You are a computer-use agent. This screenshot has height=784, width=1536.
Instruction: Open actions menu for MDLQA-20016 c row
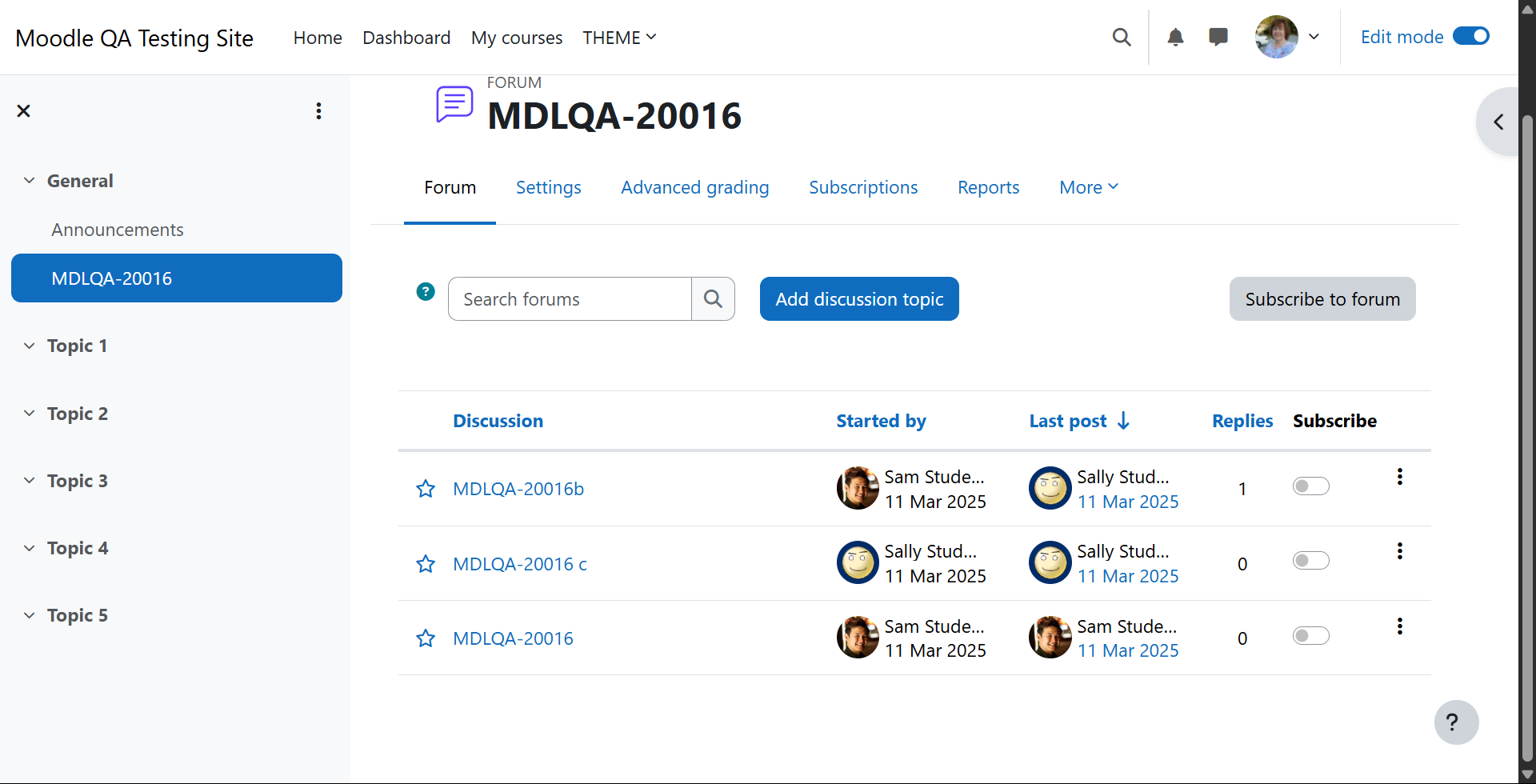pyautogui.click(x=1399, y=551)
